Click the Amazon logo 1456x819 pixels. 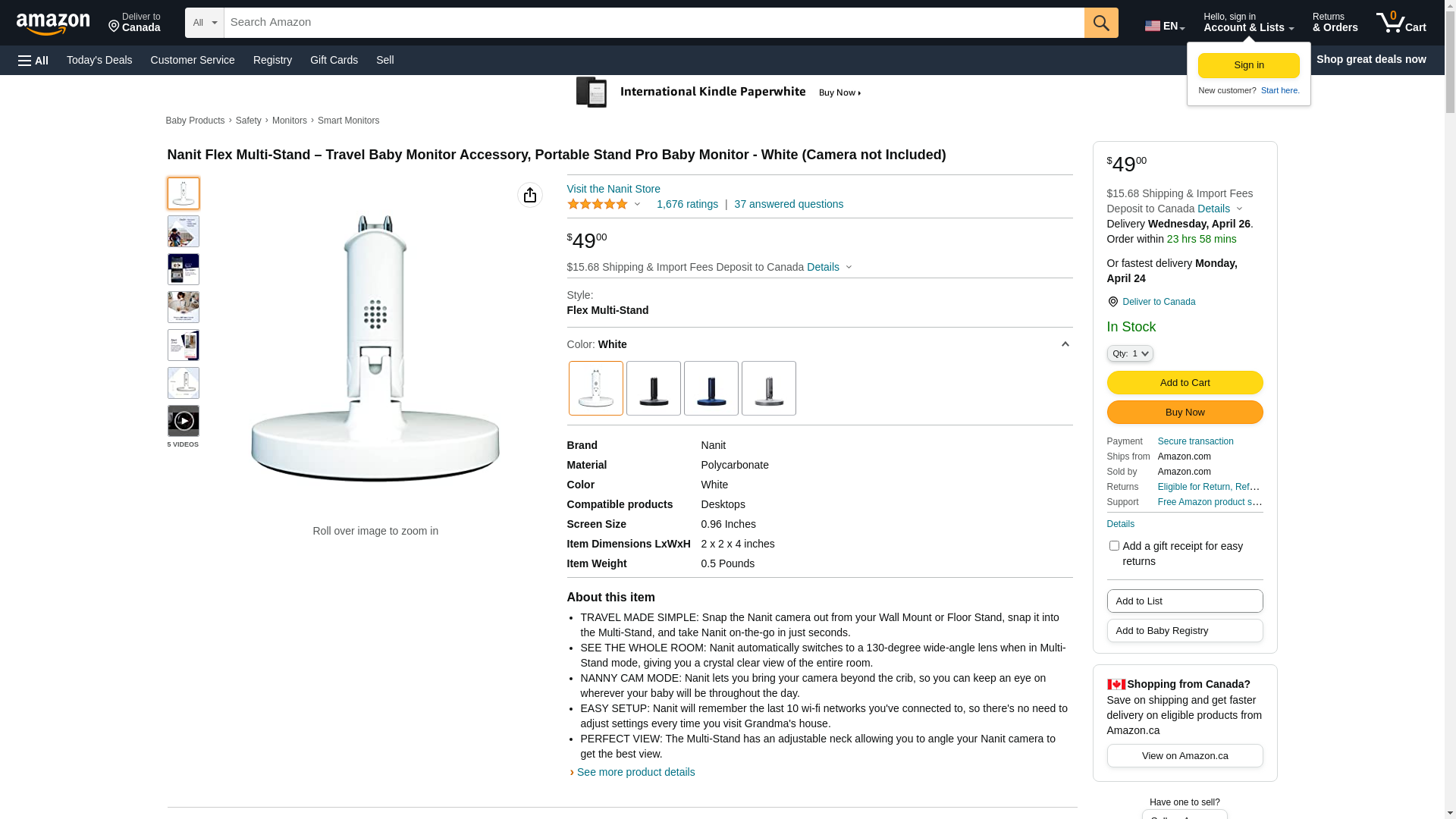(53, 24)
